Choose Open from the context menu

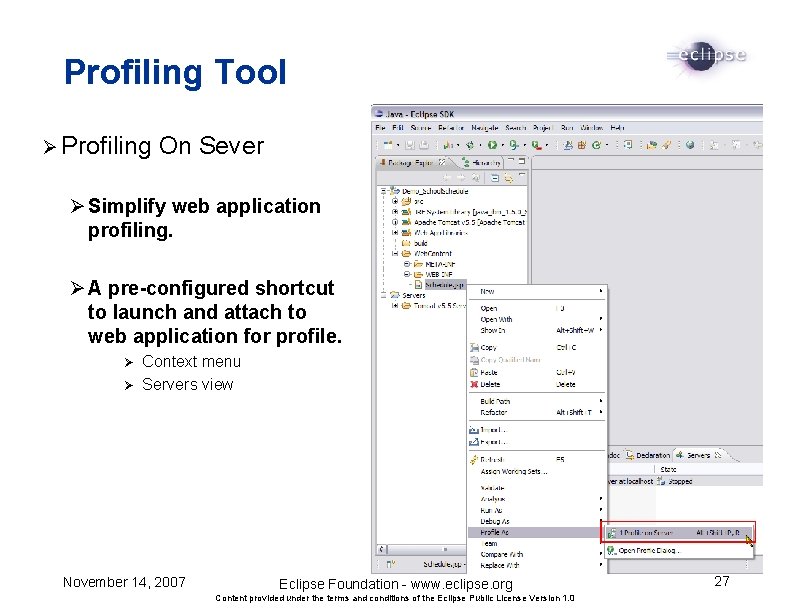tap(537, 308)
